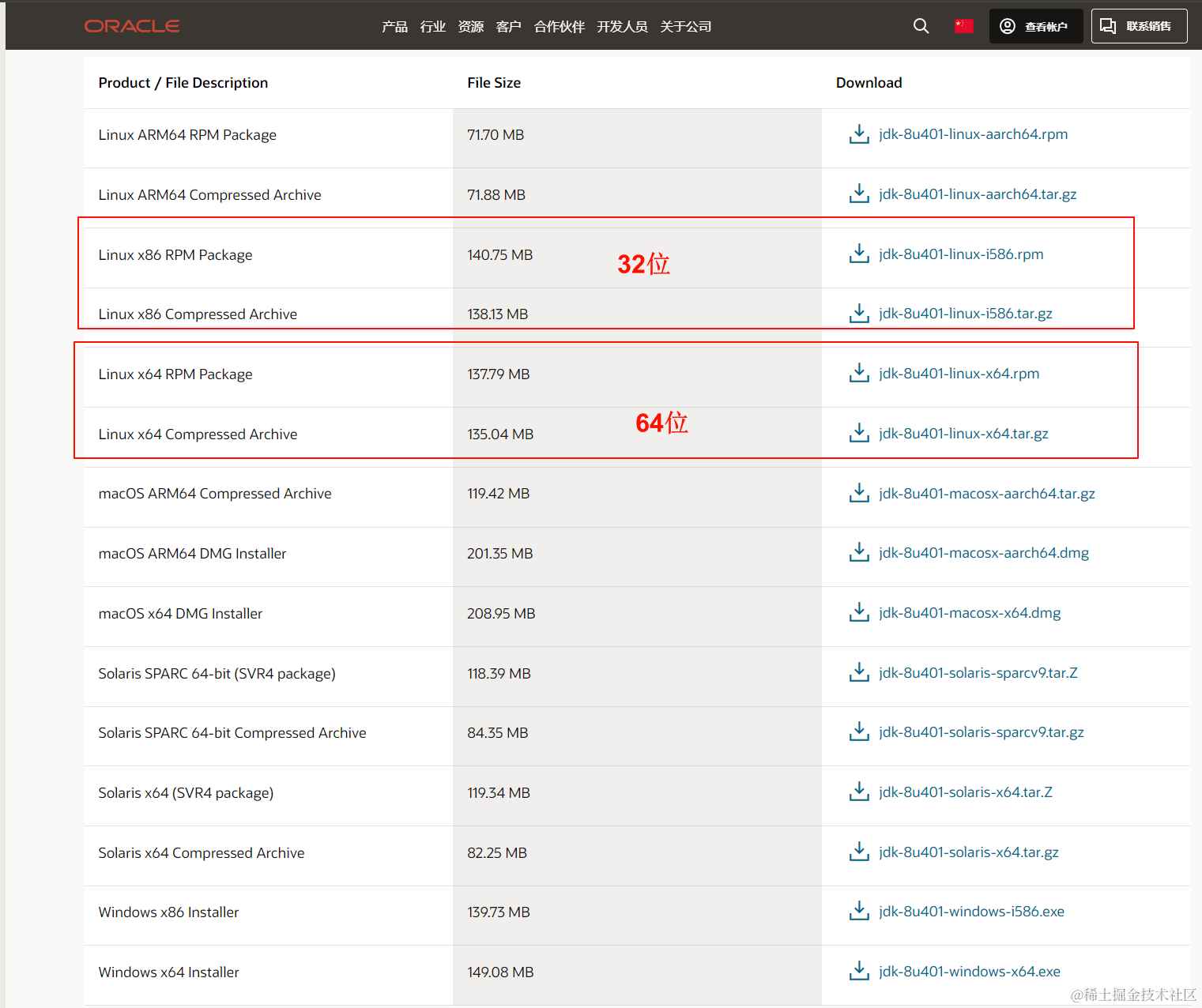Click download icon for jdk-8u401-linux-aarch64.tar.gz
1202x1008 pixels.
click(859, 194)
